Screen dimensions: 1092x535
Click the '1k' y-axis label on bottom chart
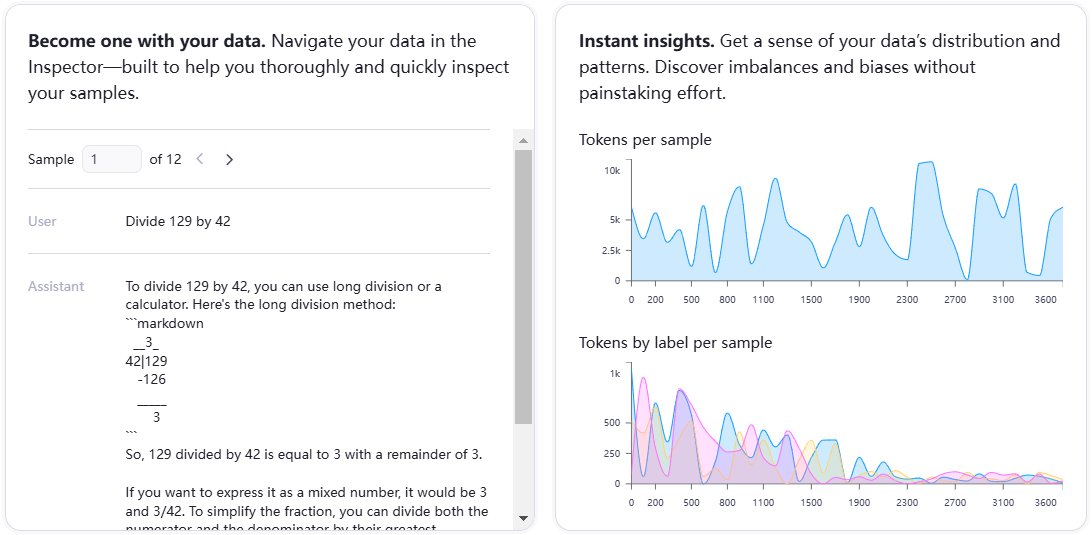[x=615, y=373]
